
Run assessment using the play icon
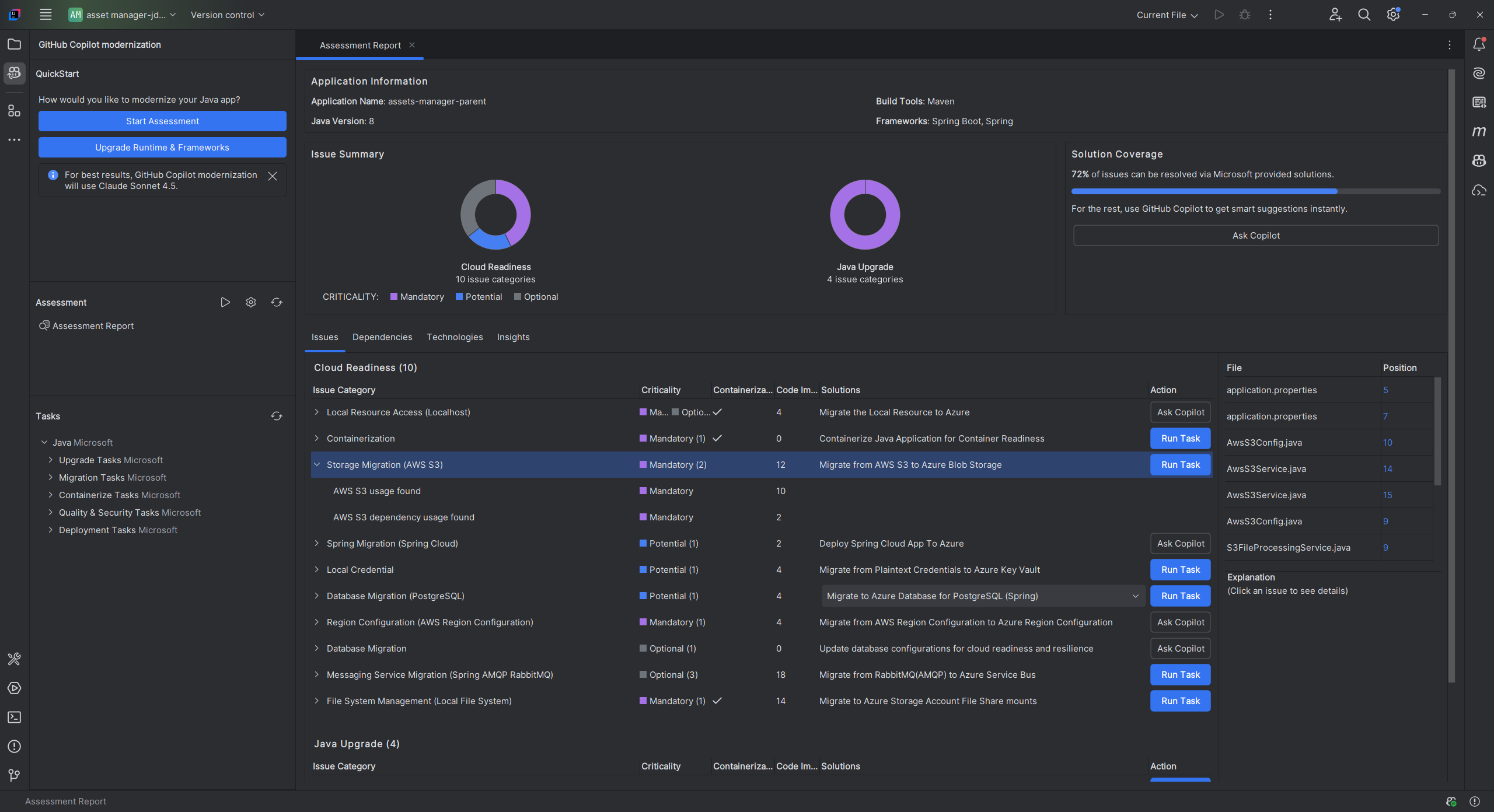pyautogui.click(x=225, y=302)
